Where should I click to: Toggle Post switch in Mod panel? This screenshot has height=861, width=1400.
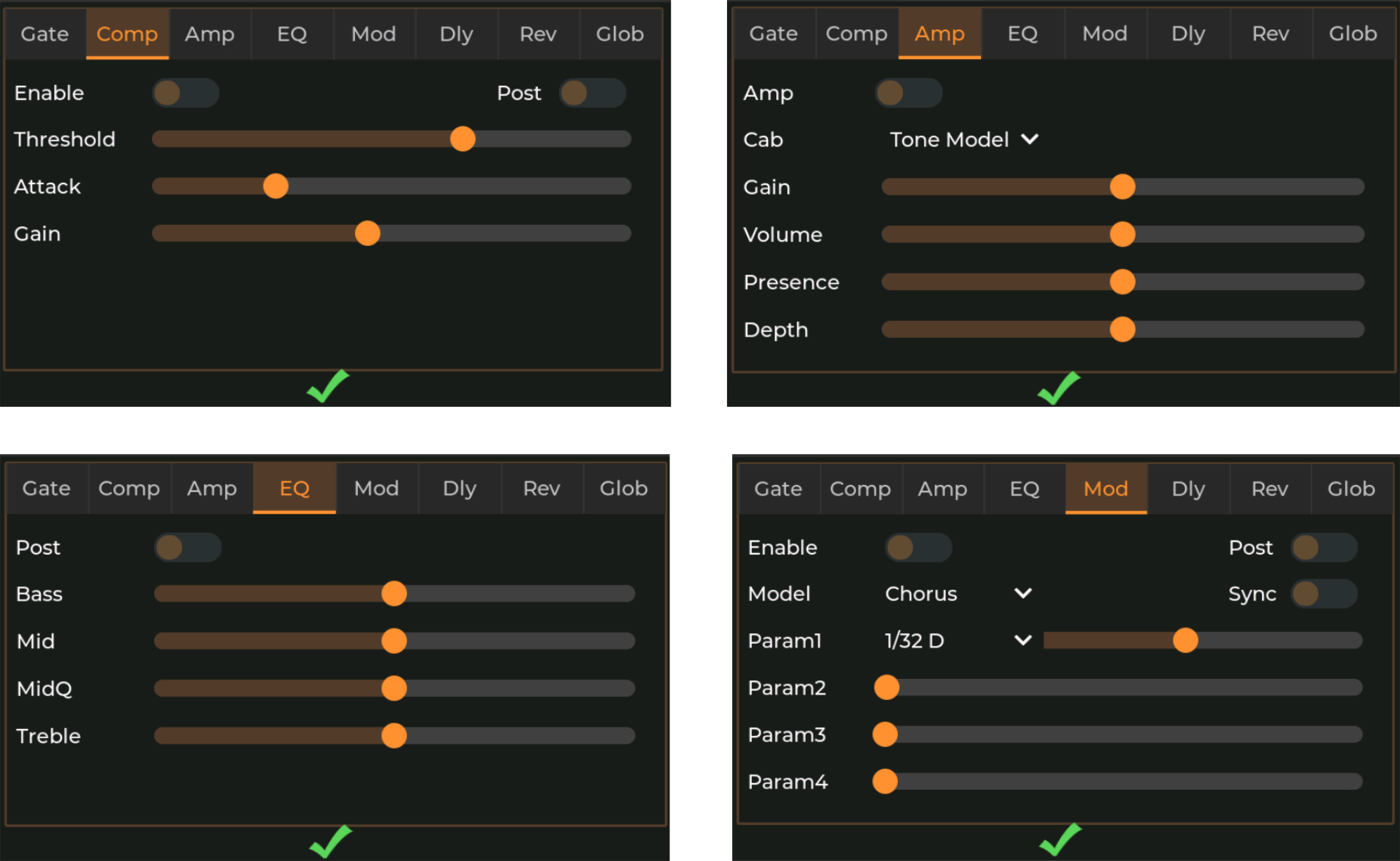[1324, 548]
